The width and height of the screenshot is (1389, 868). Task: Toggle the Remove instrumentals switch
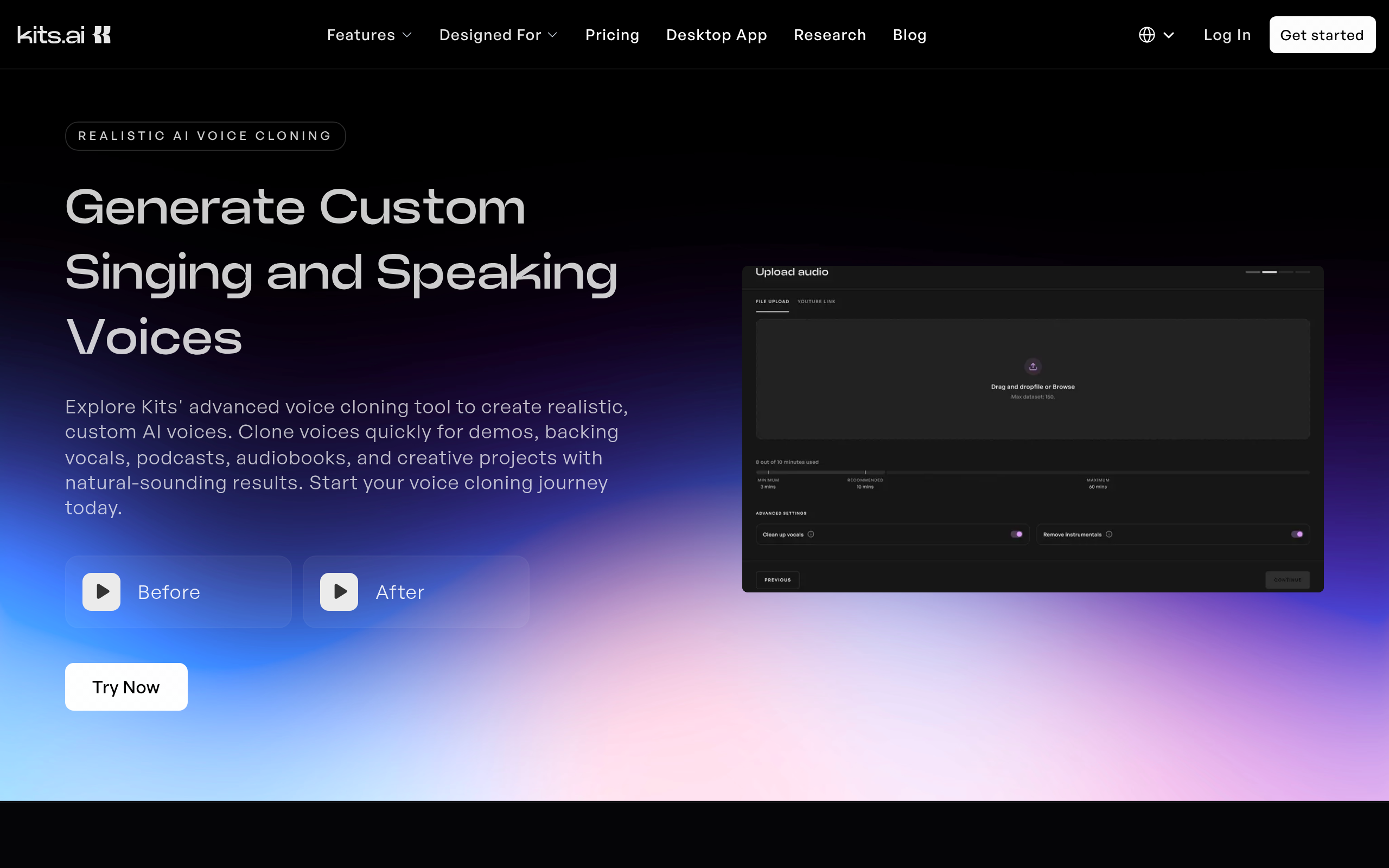(1297, 534)
